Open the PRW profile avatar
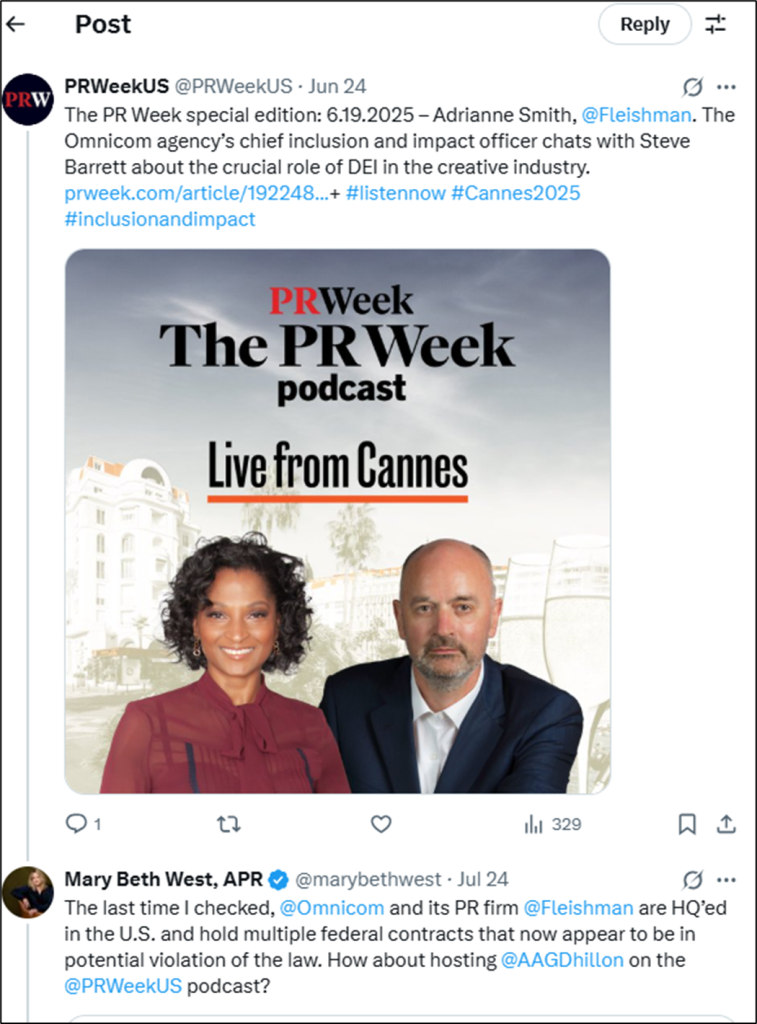Image resolution: width=757 pixels, height=1024 pixels. click(x=28, y=99)
